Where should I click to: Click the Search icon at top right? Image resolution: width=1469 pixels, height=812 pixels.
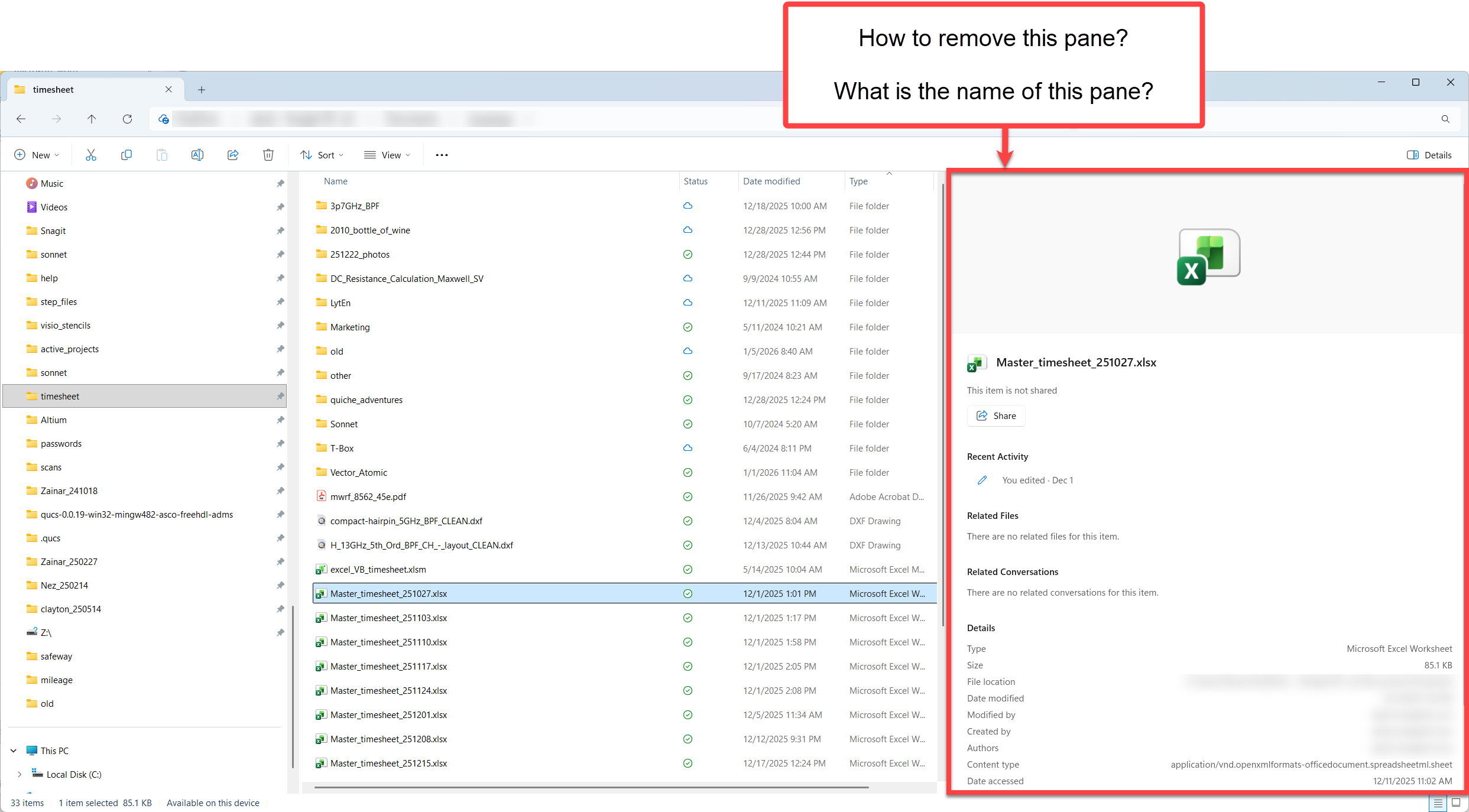click(1445, 119)
